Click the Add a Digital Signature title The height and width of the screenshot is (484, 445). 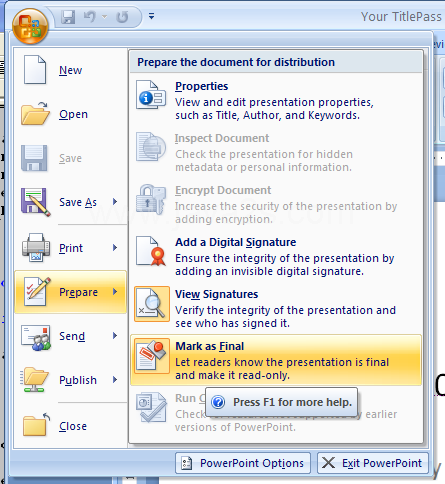click(235, 242)
